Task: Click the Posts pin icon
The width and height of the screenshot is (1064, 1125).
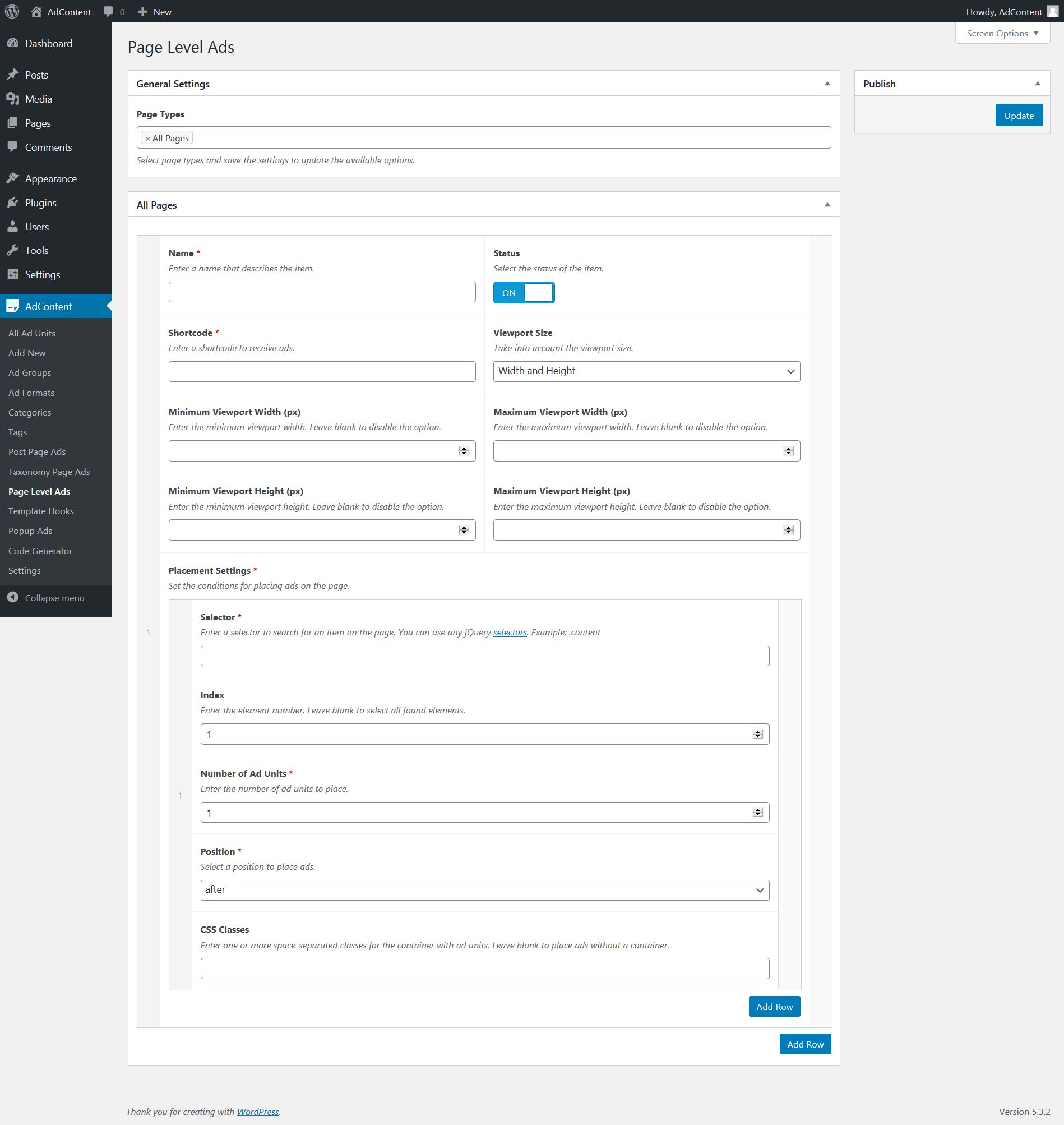Action: pos(12,75)
